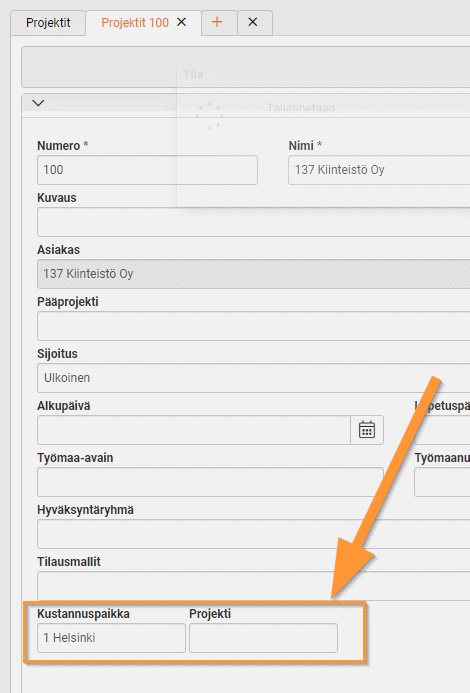Close the Projektit 100 tab

click(x=182, y=22)
